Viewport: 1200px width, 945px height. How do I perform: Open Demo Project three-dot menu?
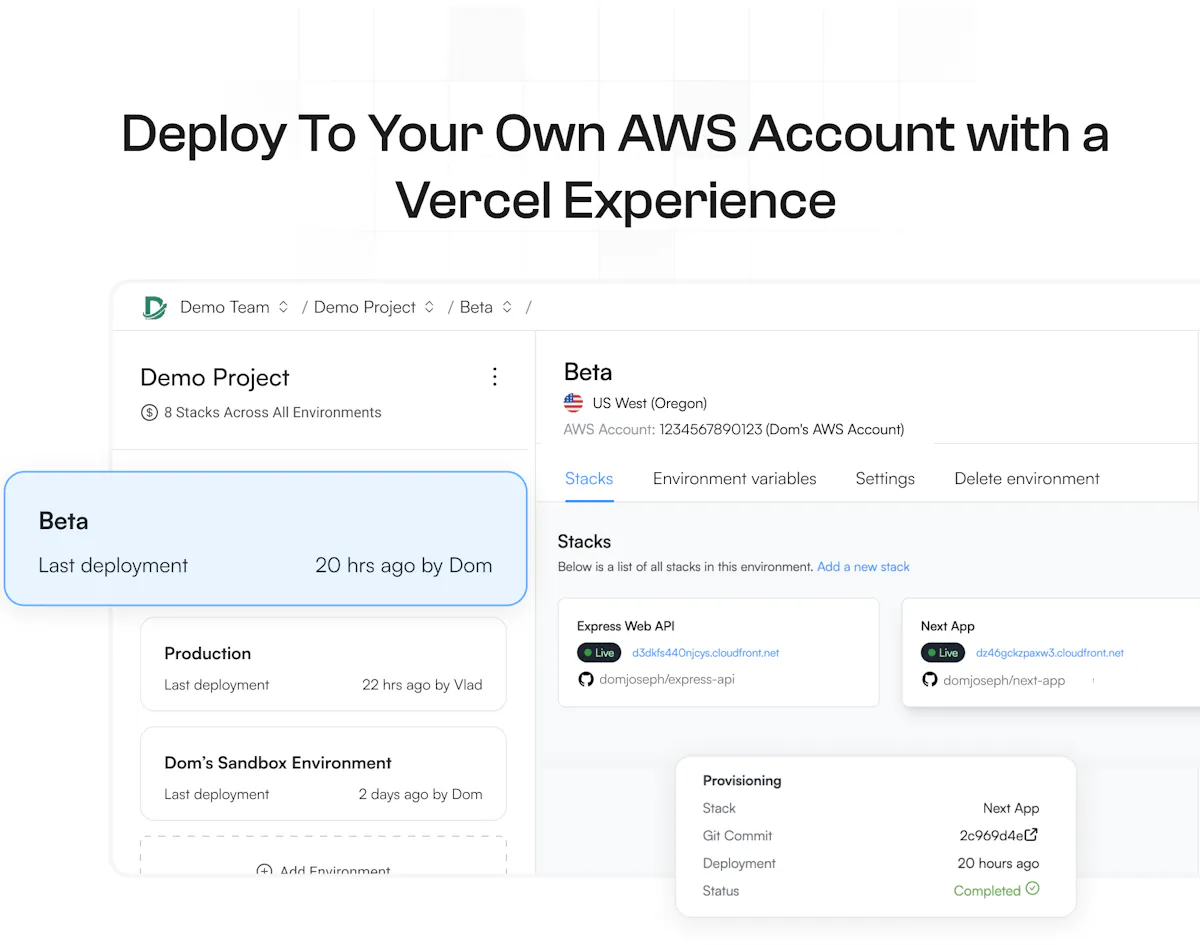[494, 377]
